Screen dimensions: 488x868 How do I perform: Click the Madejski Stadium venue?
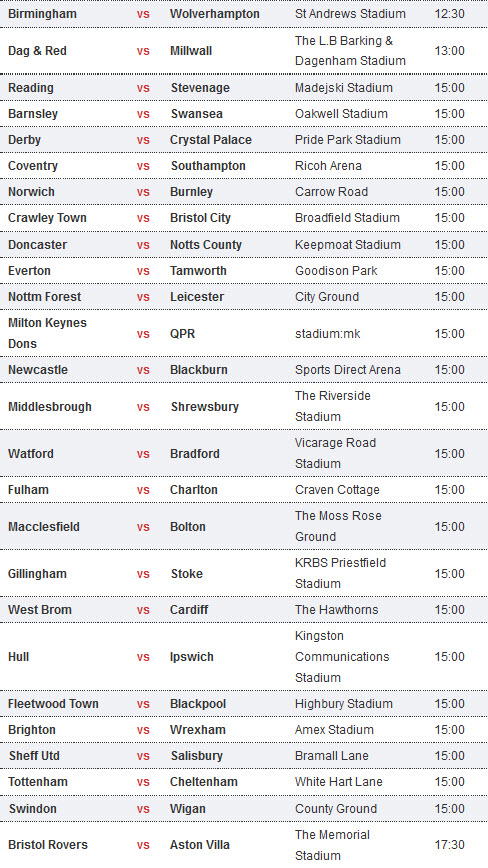344,88
